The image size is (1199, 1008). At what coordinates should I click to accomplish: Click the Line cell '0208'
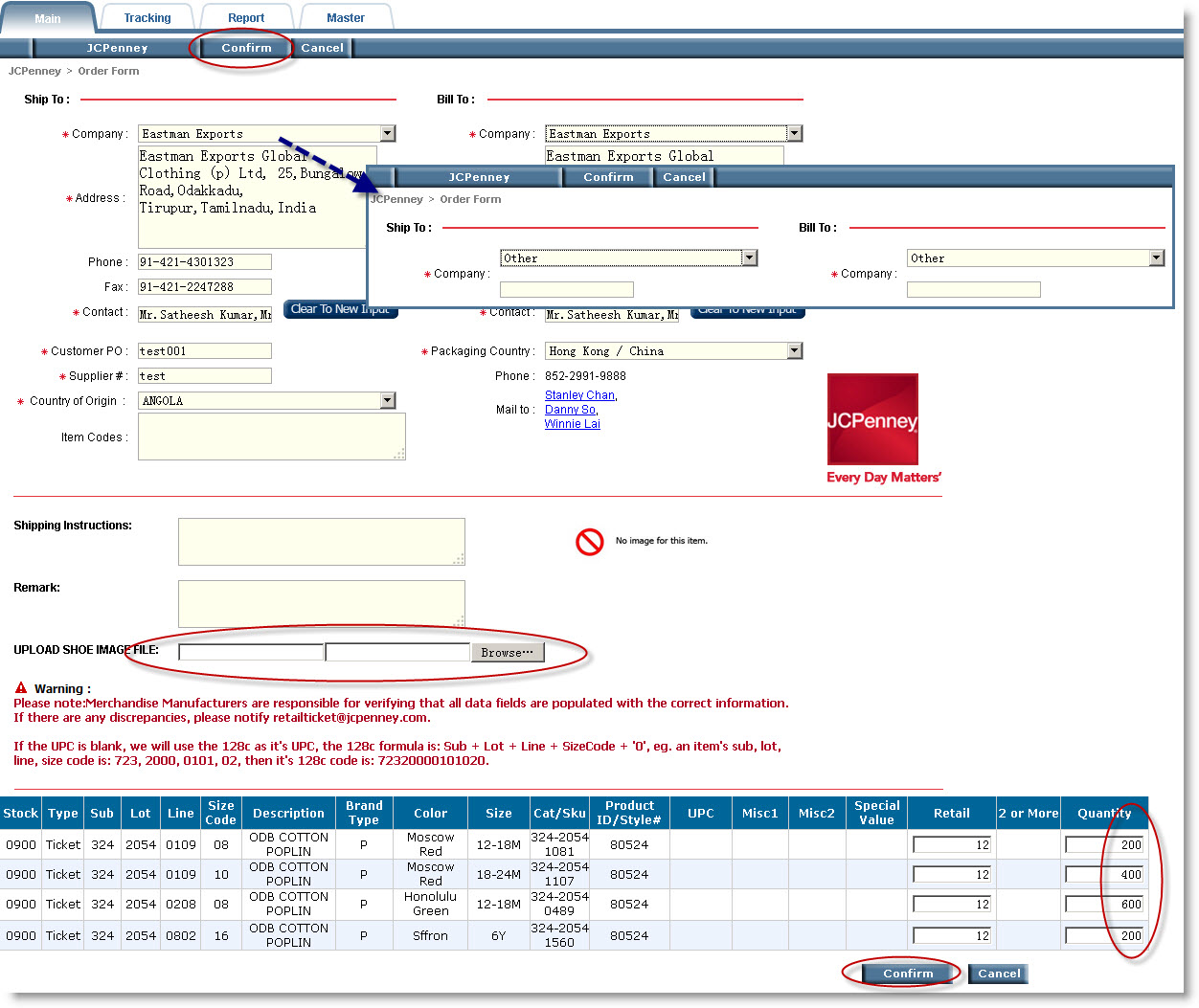tap(181, 905)
